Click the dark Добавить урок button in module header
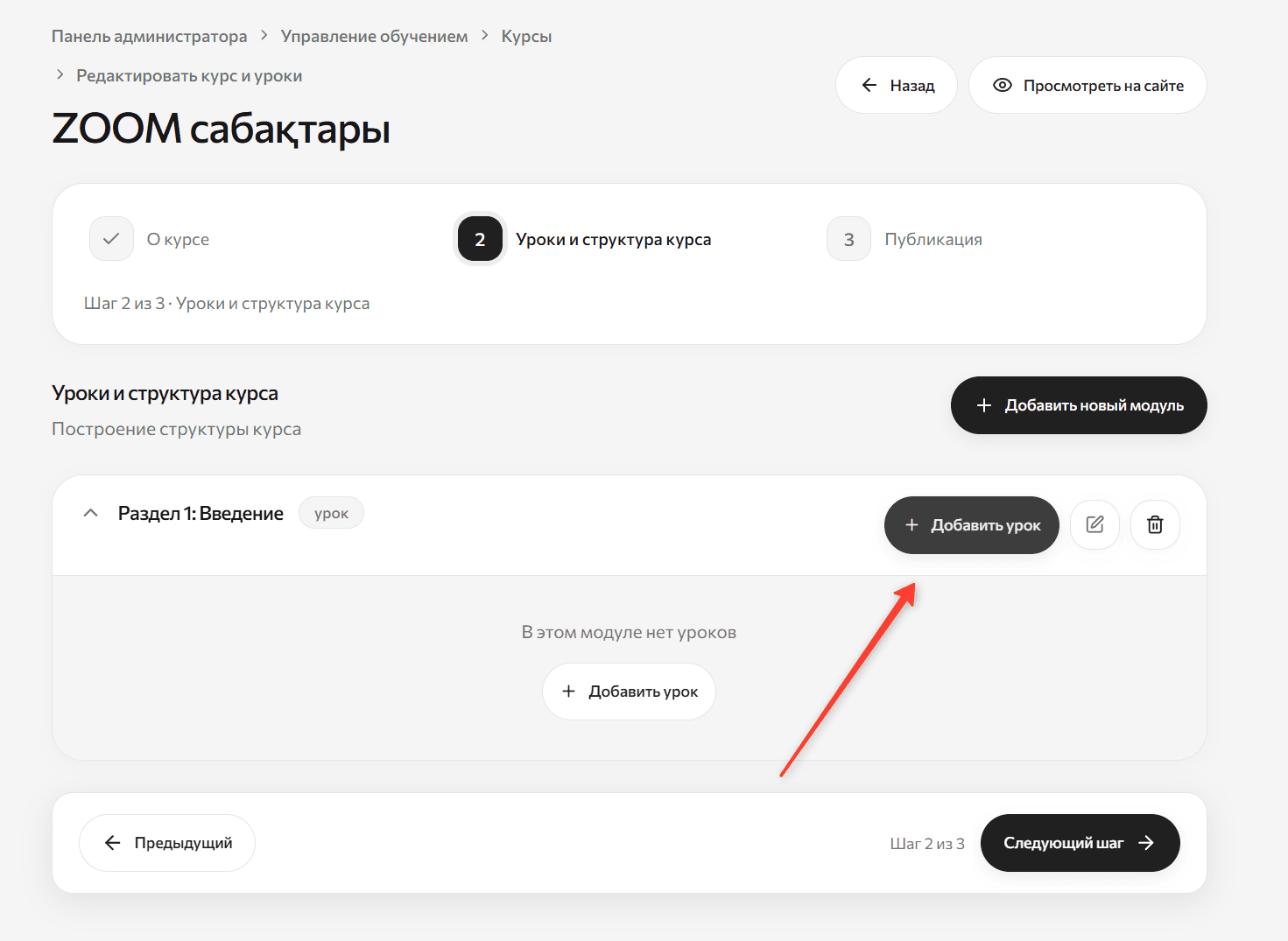This screenshot has height=941, width=1288. (x=972, y=525)
